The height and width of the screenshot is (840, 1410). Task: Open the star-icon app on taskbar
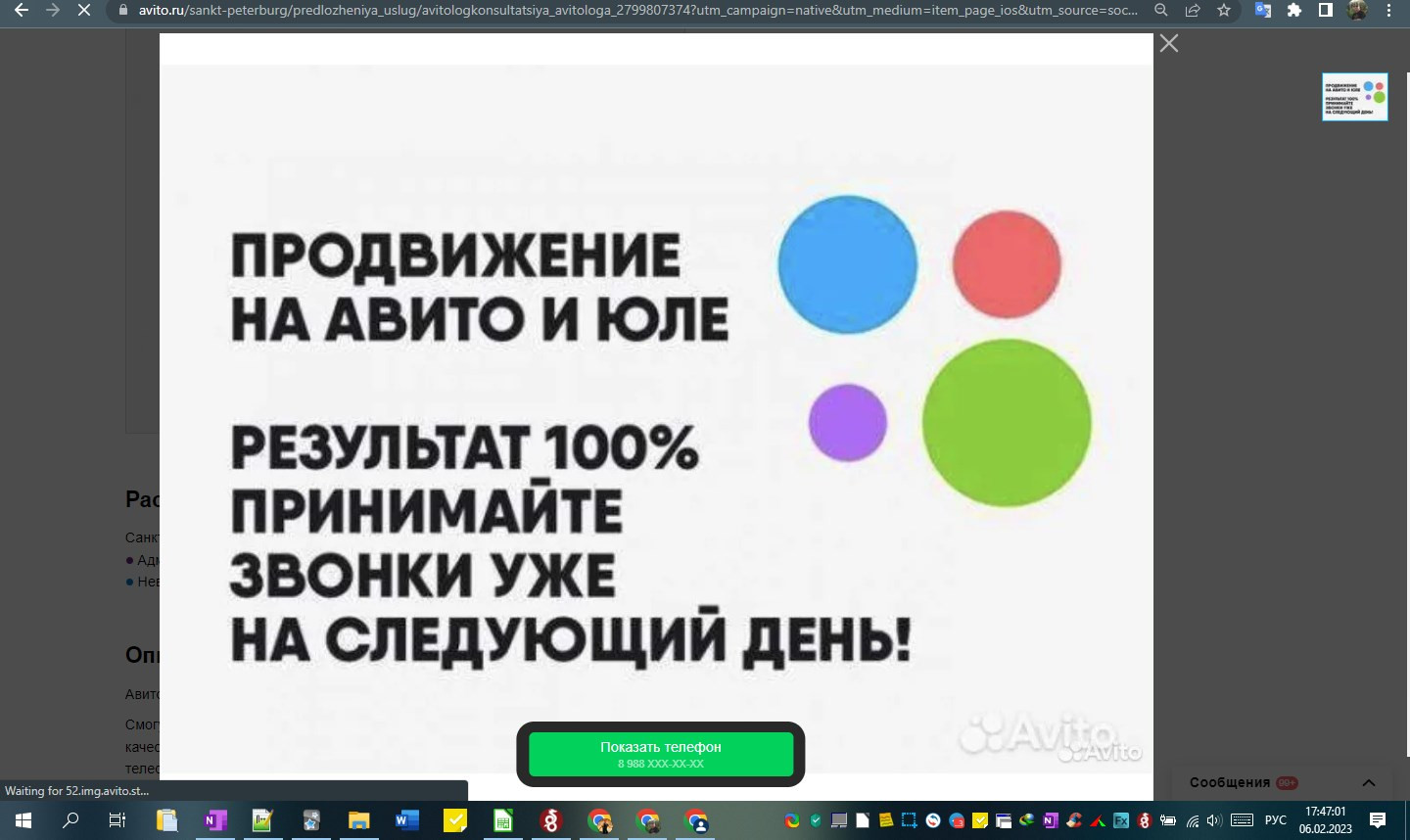pos(310,820)
